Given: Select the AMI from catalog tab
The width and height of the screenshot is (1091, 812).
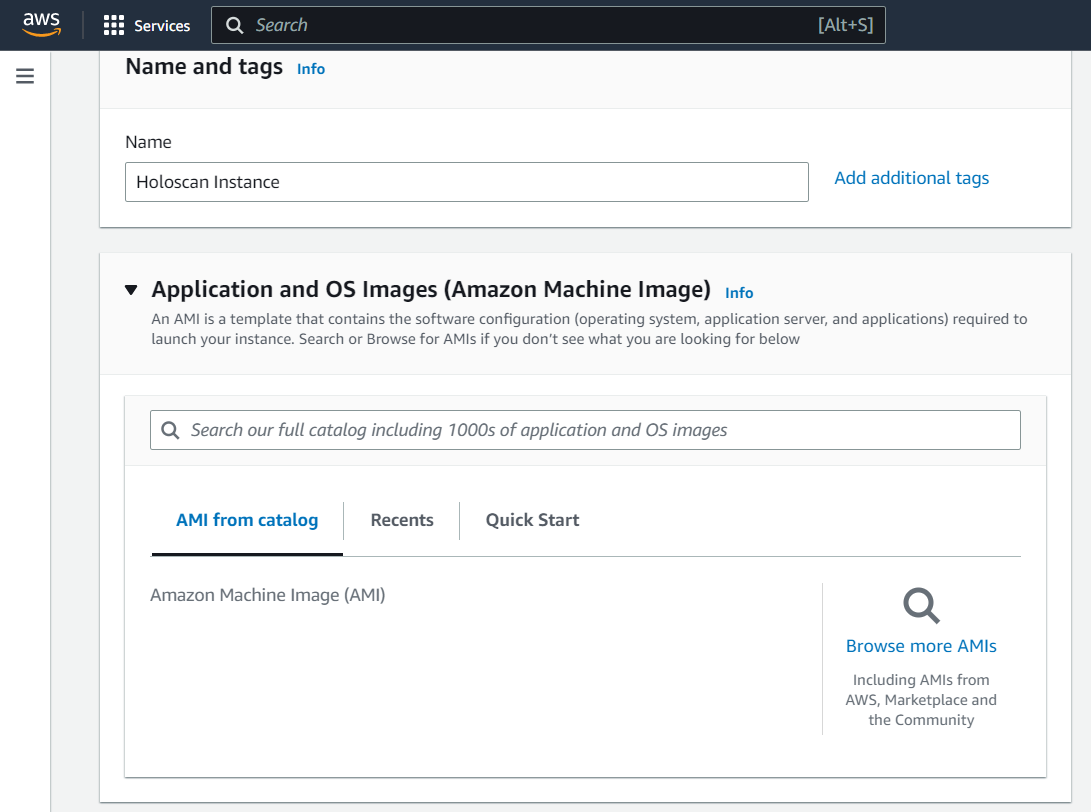Looking at the screenshot, I should click(247, 520).
